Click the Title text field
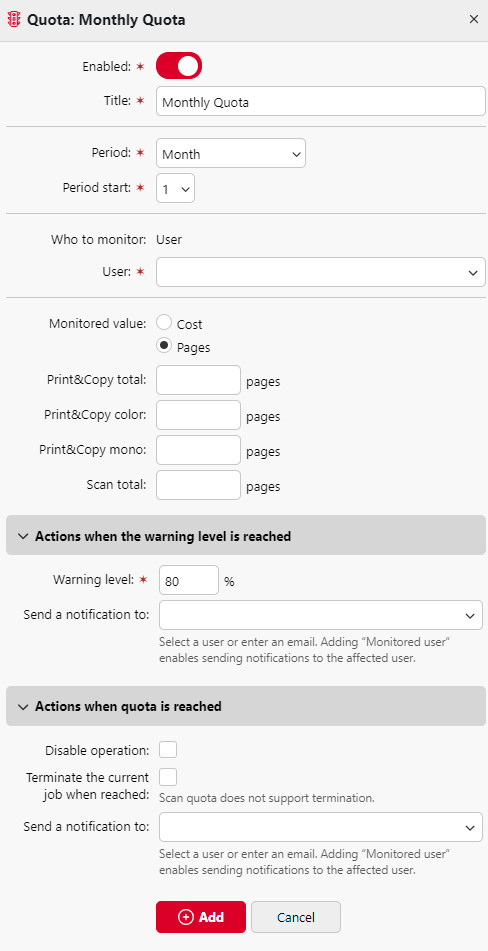 point(321,101)
